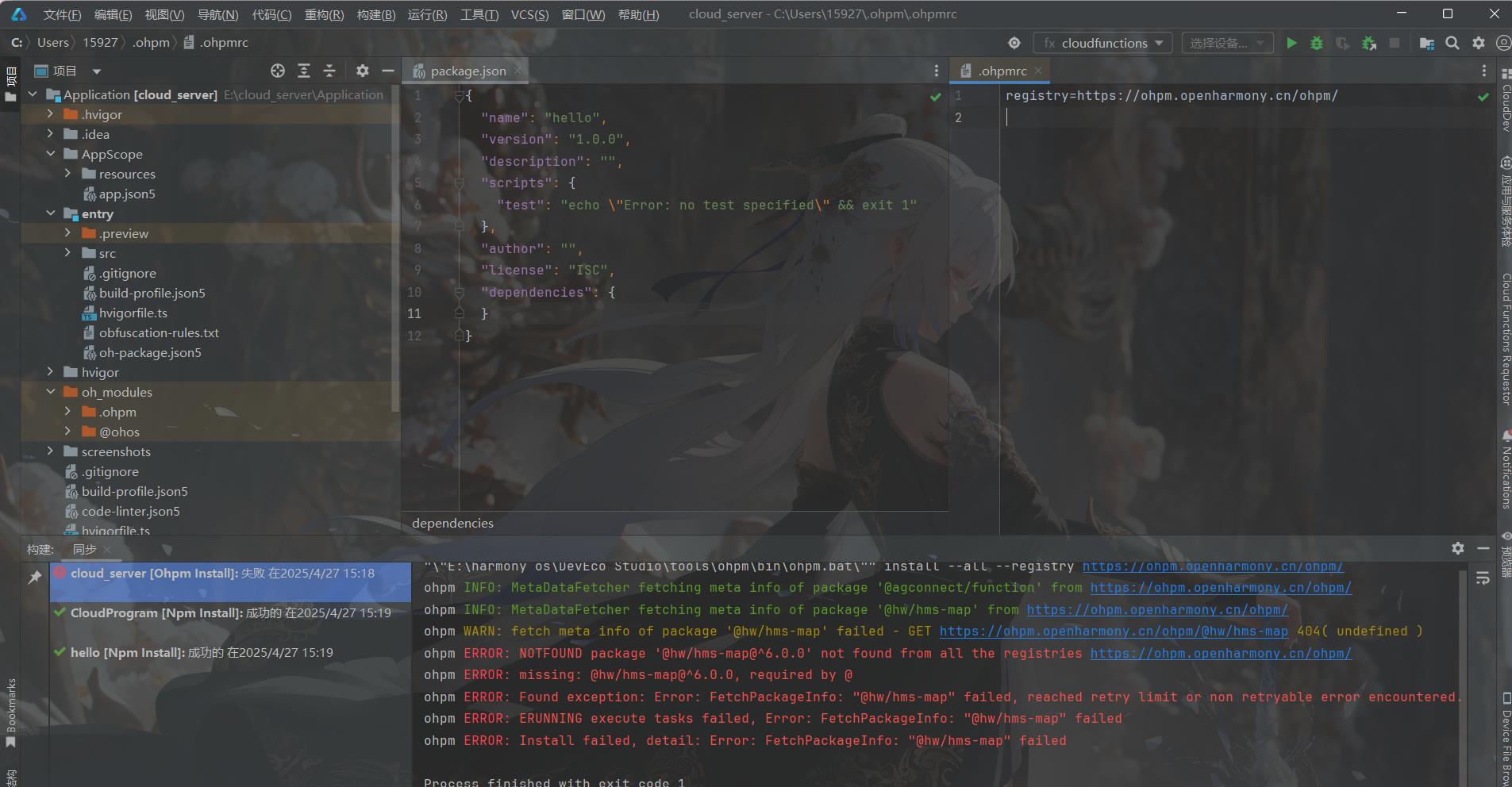The height and width of the screenshot is (787, 1512).
Task: Select hello Npm Install build entry
Action: pyautogui.click(x=230, y=653)
